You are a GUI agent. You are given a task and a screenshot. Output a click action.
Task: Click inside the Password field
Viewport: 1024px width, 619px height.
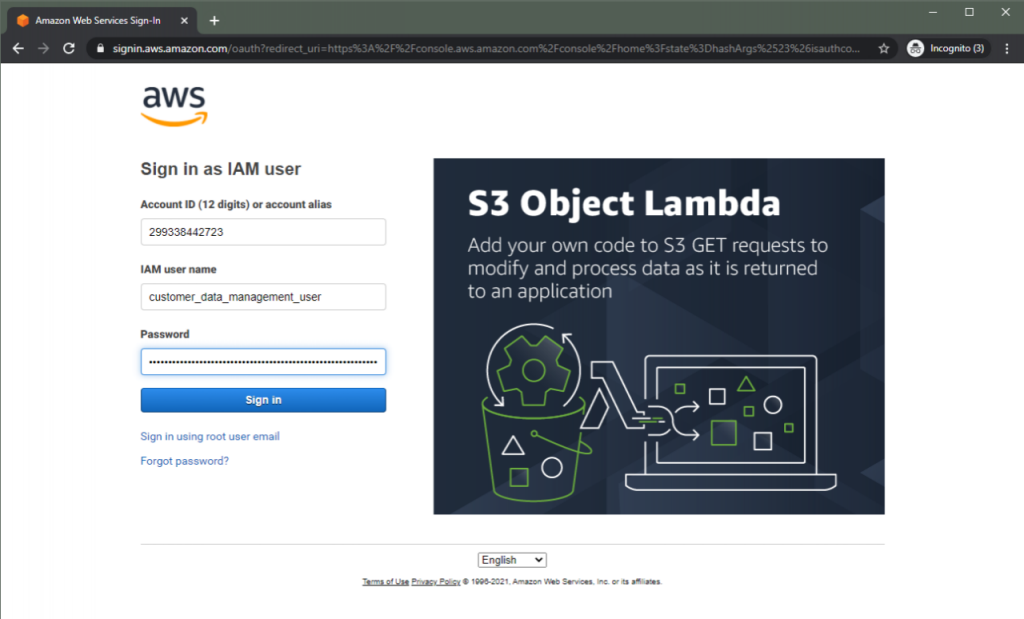pos(263,361)
